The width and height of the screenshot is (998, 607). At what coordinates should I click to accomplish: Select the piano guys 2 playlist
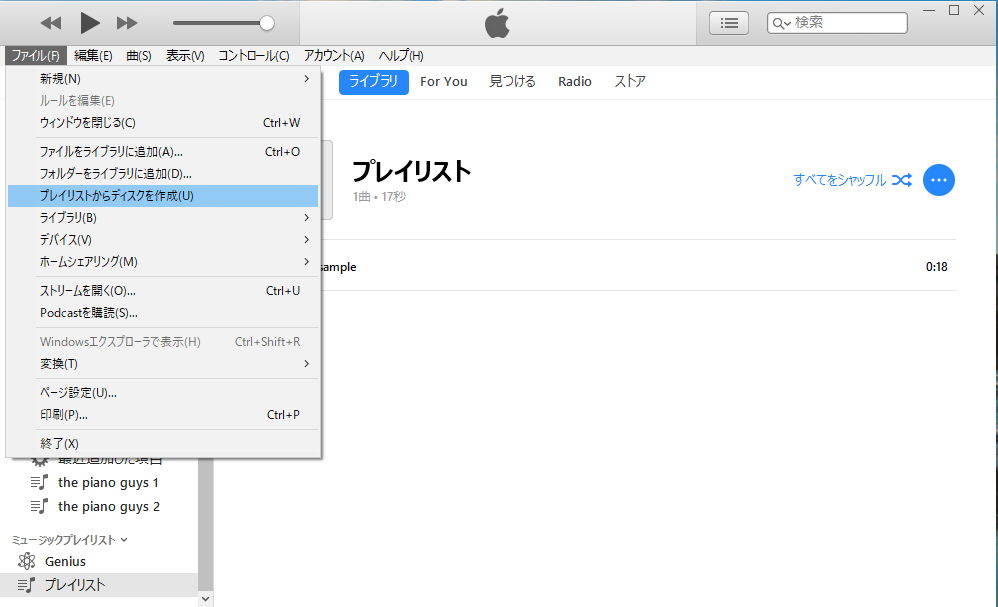pos(109,507)
